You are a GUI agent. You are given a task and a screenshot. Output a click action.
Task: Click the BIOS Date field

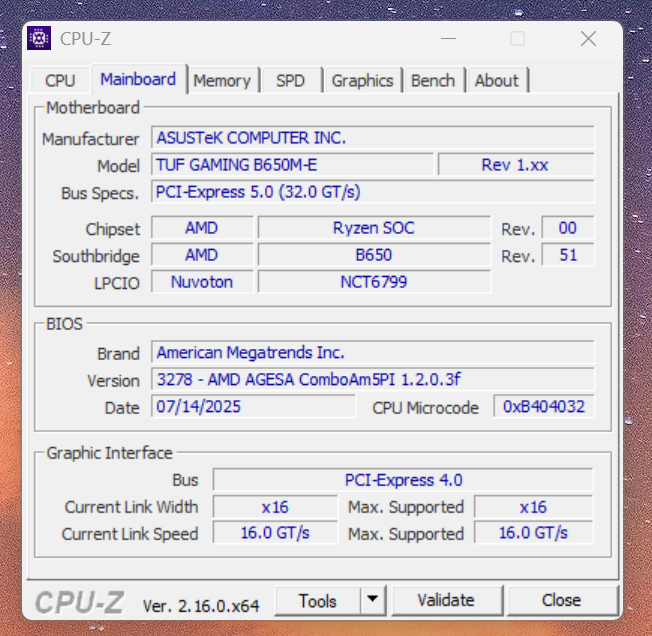(253, 407)
